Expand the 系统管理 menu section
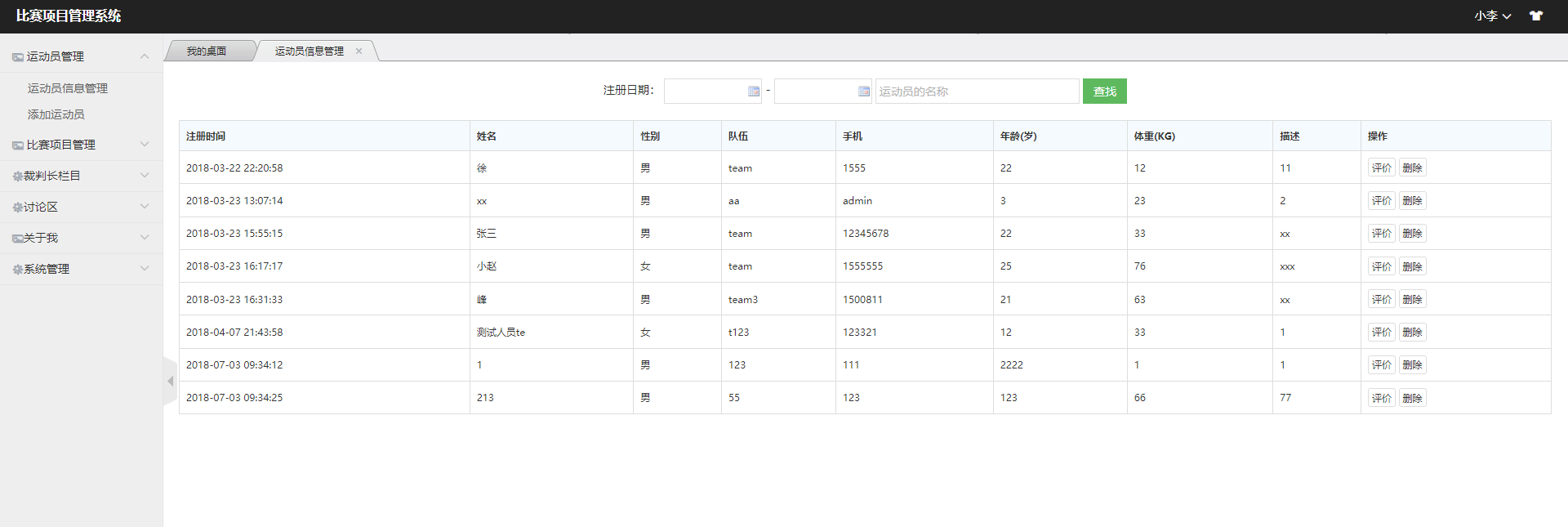This screenshot has height=527, width=1568. coord(82,269)
